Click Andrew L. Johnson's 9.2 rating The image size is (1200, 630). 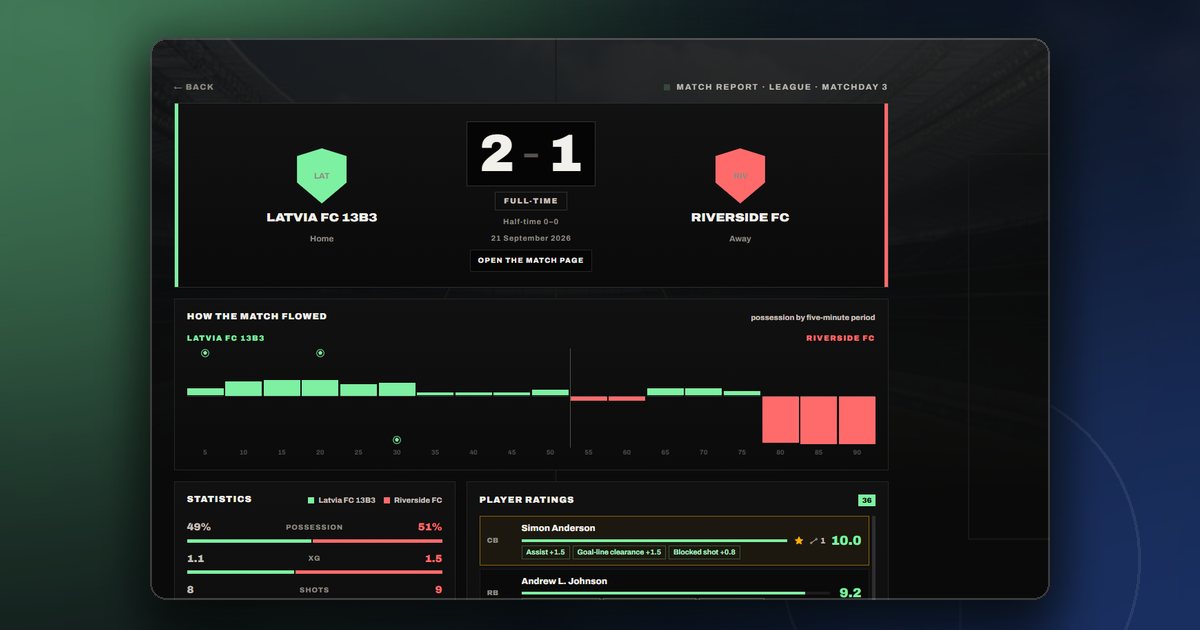point(850,592)
